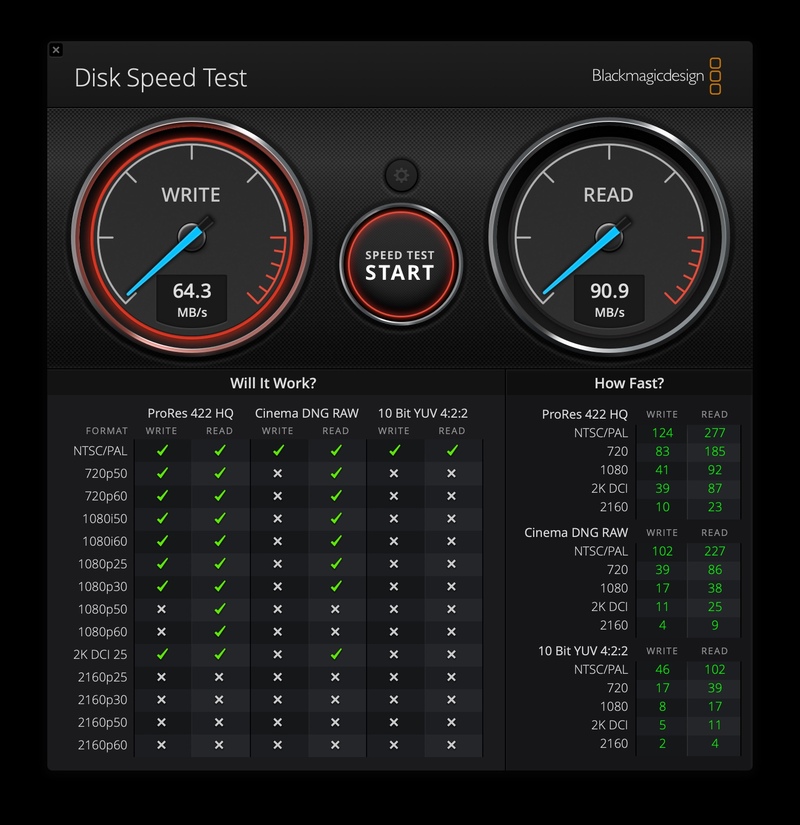Image resolution: width=800 pixels, height=825 pixels.
Task: Click the 10 Bit YUV 4:2:2 heading in Will It Work
Action: (423, 413)
